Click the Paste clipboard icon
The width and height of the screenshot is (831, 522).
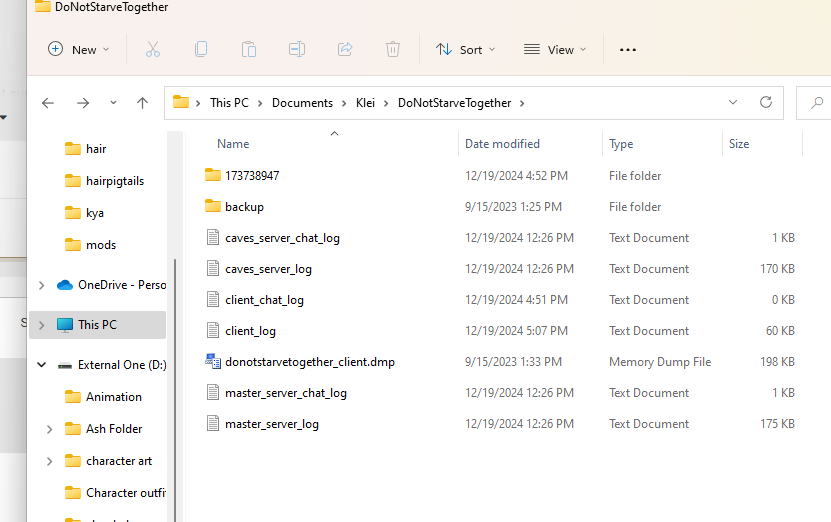(x=249, y=50)
